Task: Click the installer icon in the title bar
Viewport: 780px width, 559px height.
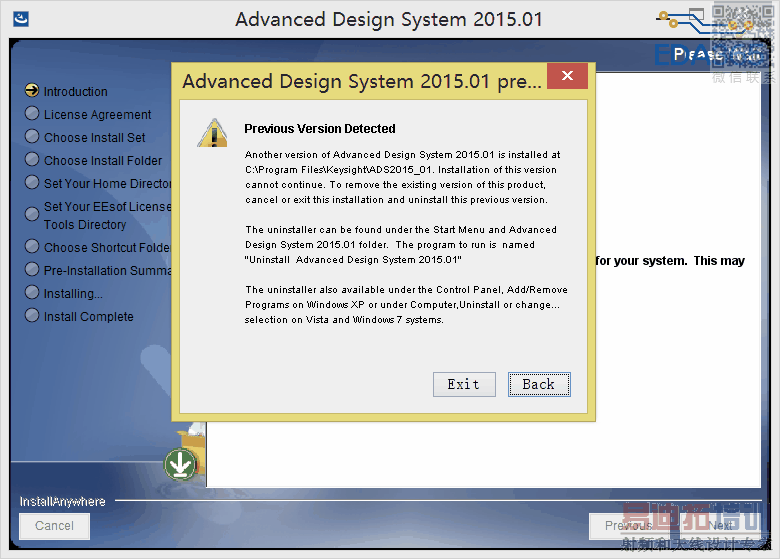Action: (x=21, y=19)
